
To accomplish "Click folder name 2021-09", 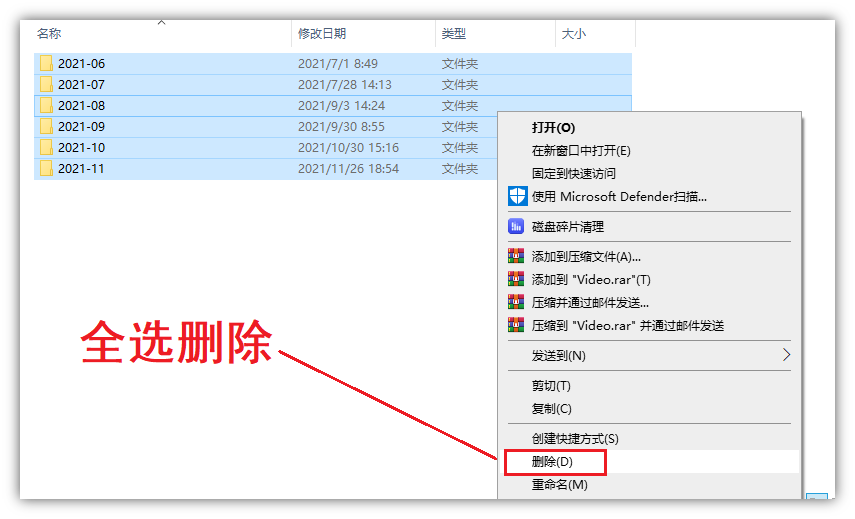I will coord(81,126).
